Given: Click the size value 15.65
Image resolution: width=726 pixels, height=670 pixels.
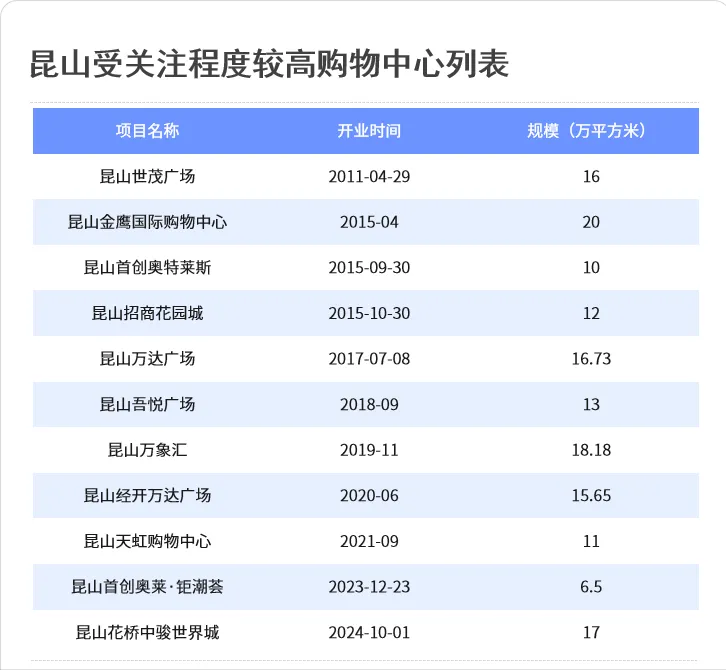Looking at the screenshot, I should pyautogui.click(x=591, y=495).
